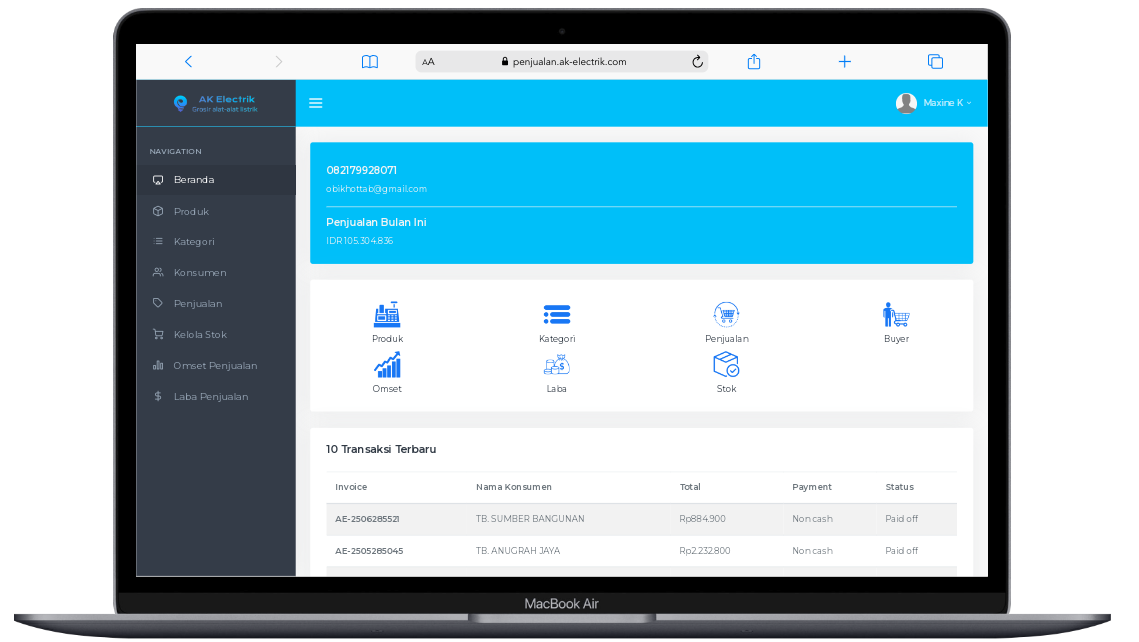Open Kelola Stok in the navigation sidebar
Image resolution: width=1139 pixels, height=642 pixels.
[216, 335]
